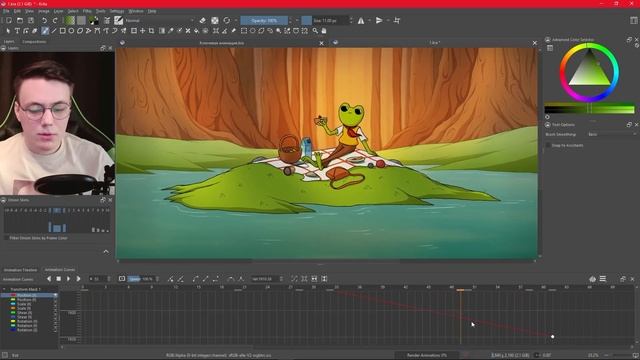Open the Layer menu
Viewport: 640px width, 360px height.
[58, 11]
